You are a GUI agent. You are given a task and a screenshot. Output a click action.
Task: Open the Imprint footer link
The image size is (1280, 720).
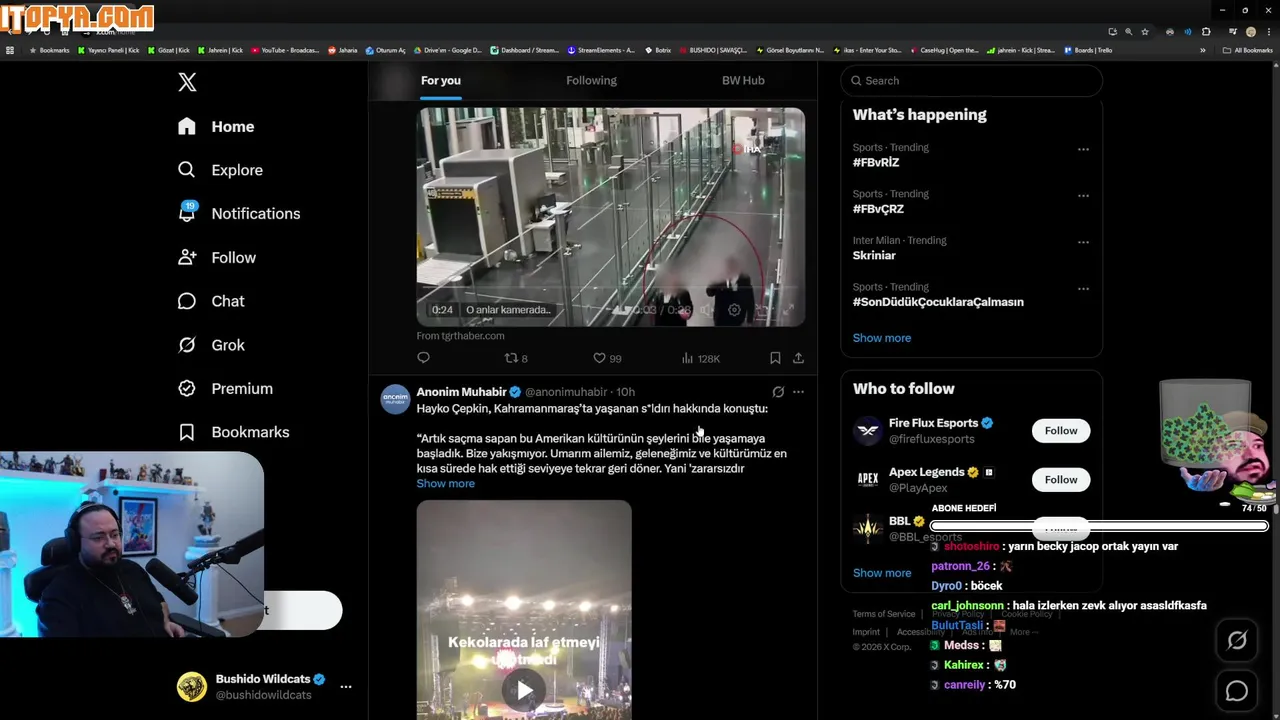(866, 632)
